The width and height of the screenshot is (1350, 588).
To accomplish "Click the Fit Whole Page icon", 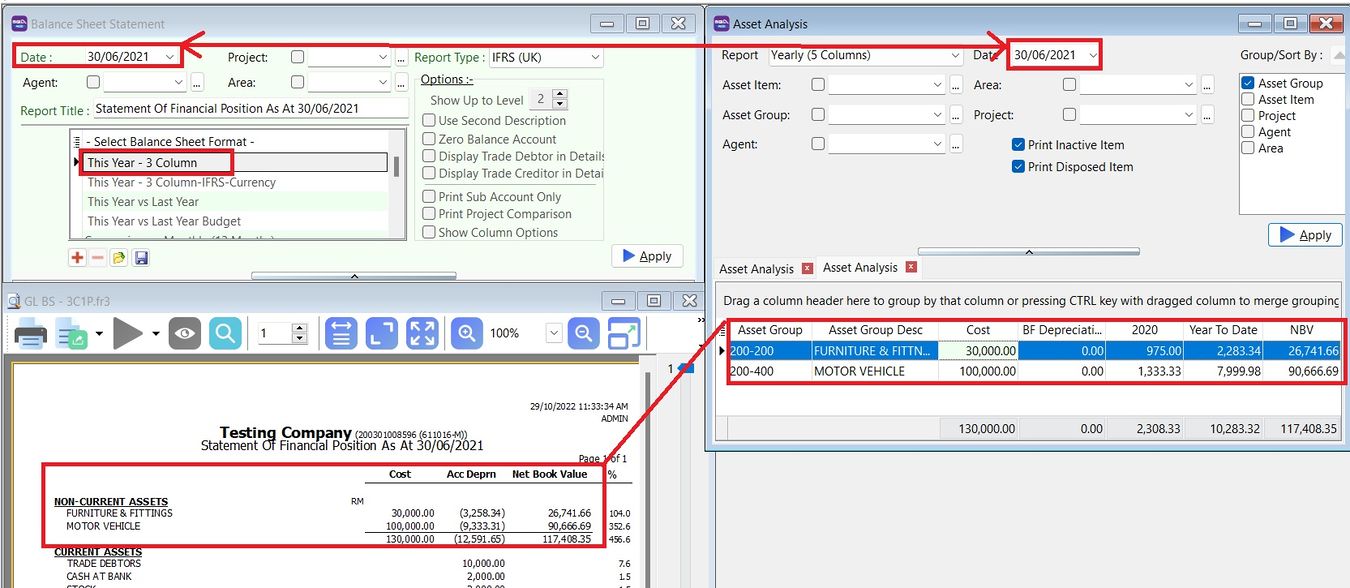I will [423, 333].
